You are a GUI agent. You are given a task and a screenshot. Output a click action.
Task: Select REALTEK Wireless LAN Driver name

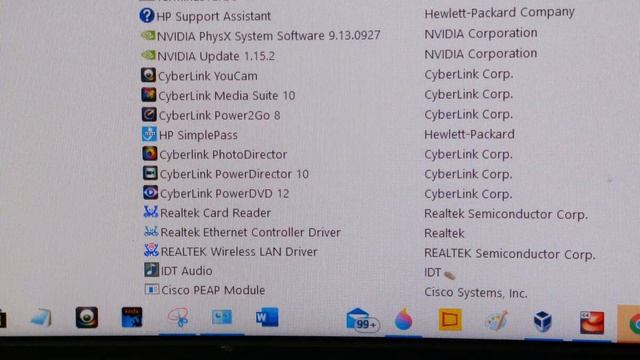(x=239, y=251)
